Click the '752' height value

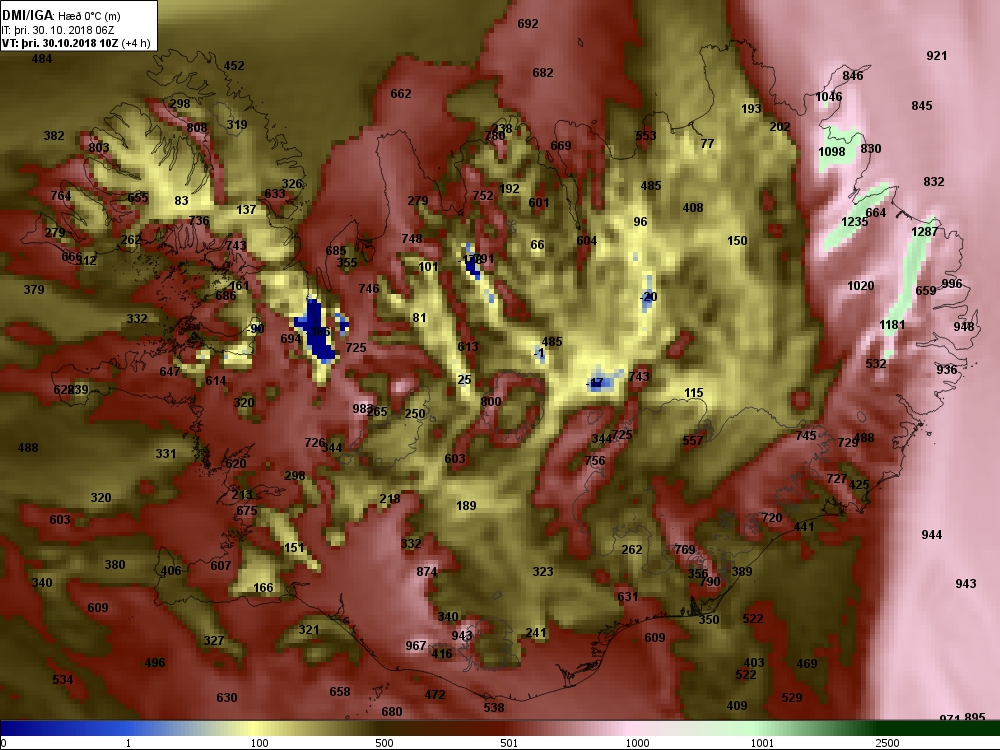(x=483, y=196)
